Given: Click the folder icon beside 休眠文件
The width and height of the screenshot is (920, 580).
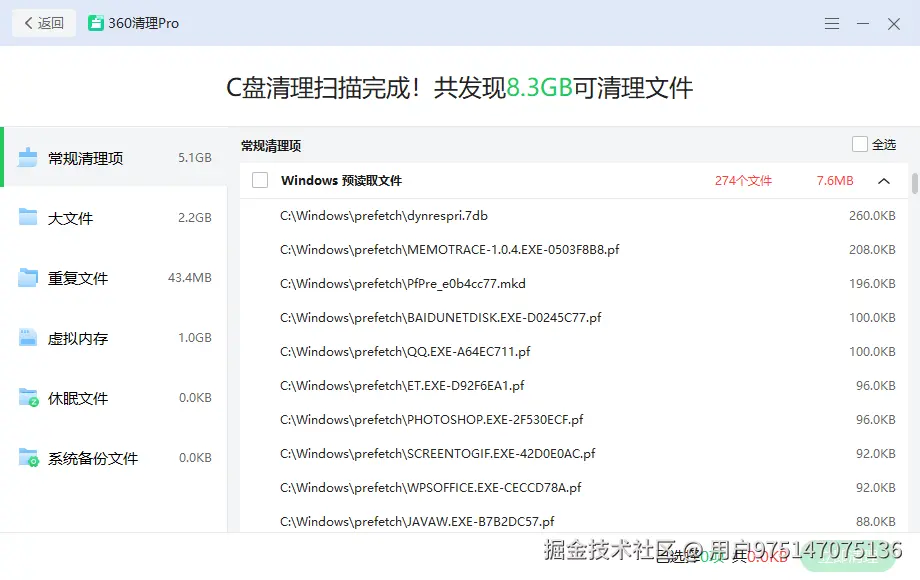Looking at the screenshot, I should pos(28,398).
